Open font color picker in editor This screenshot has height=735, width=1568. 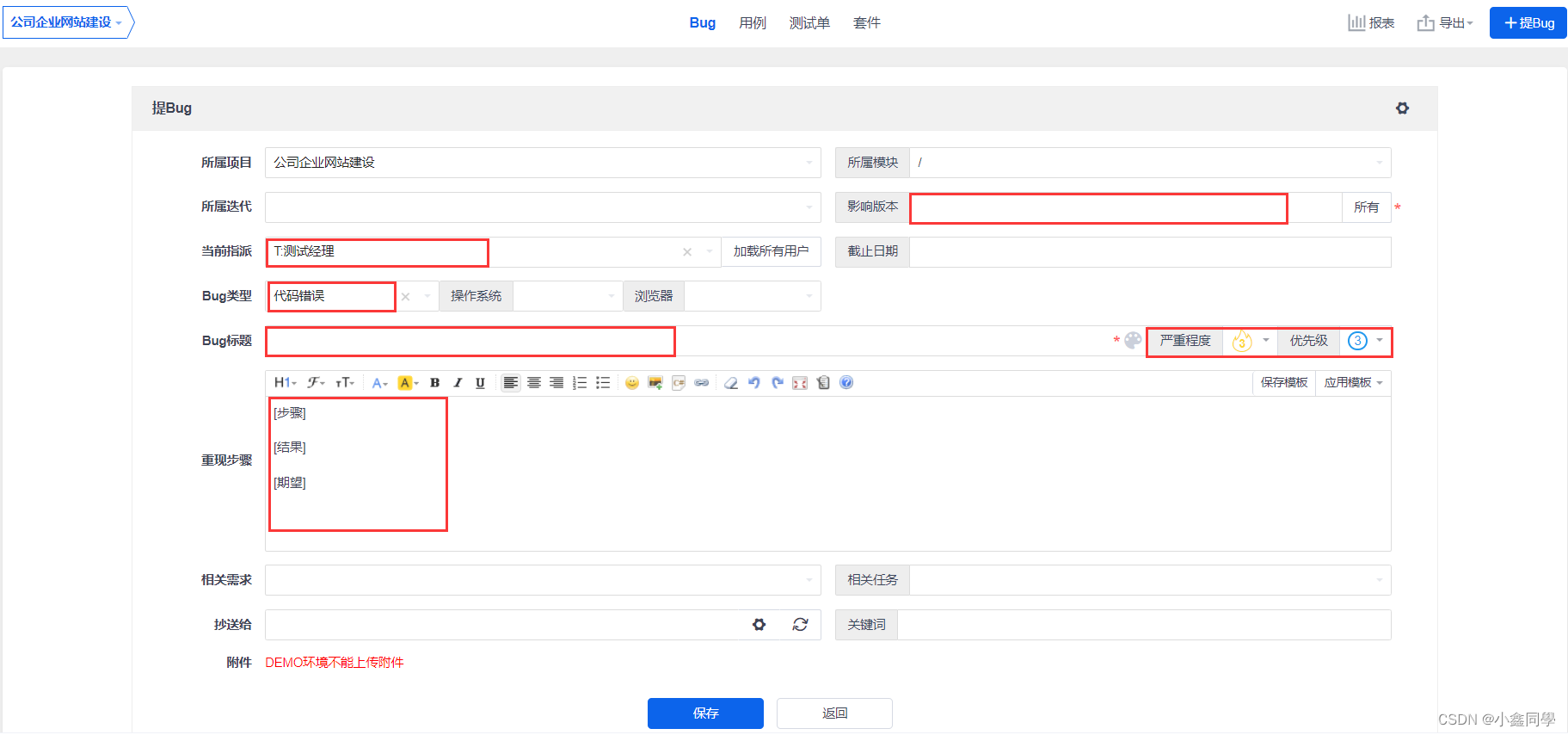(379, 383)
